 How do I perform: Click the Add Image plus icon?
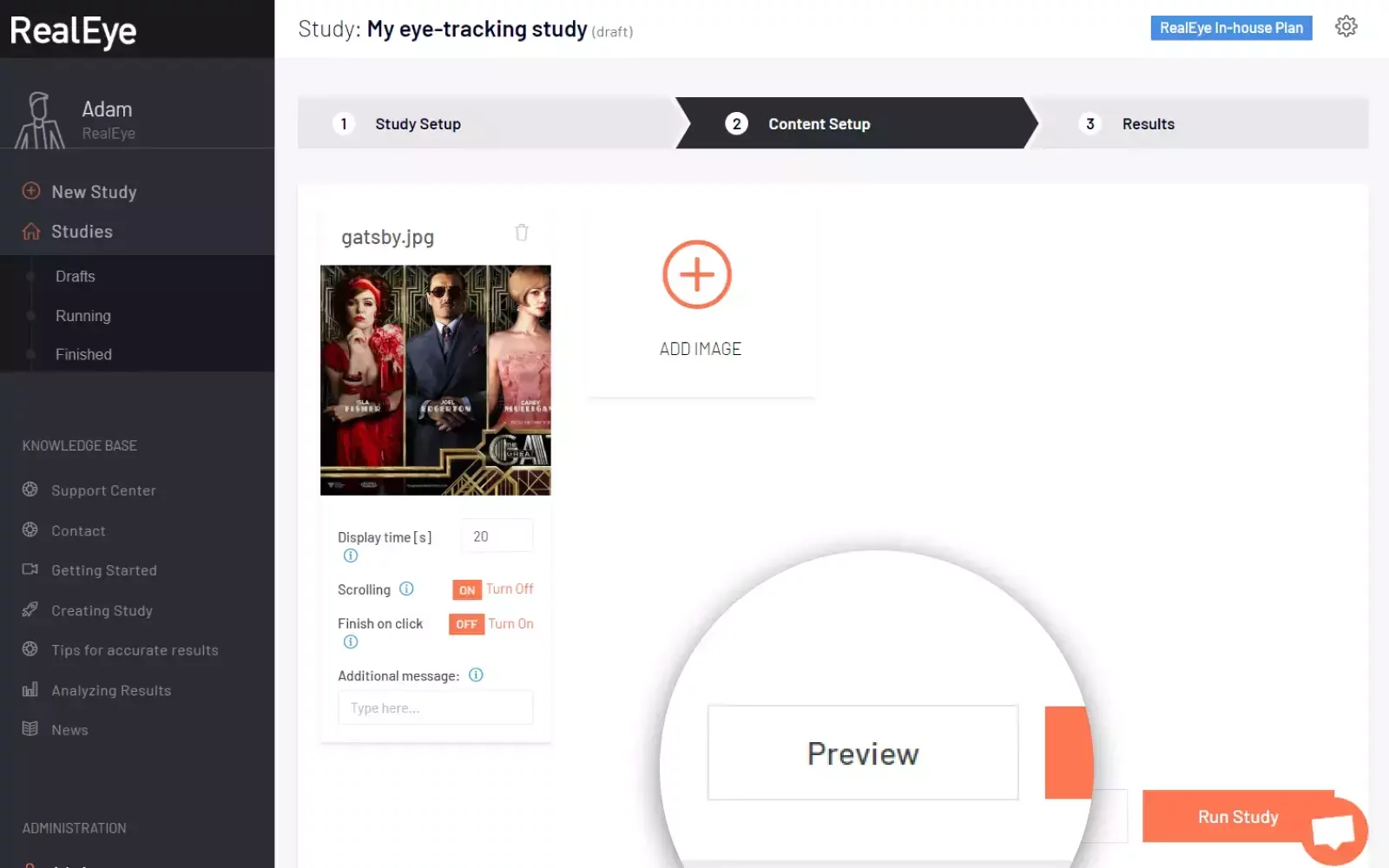coord(697,275)
